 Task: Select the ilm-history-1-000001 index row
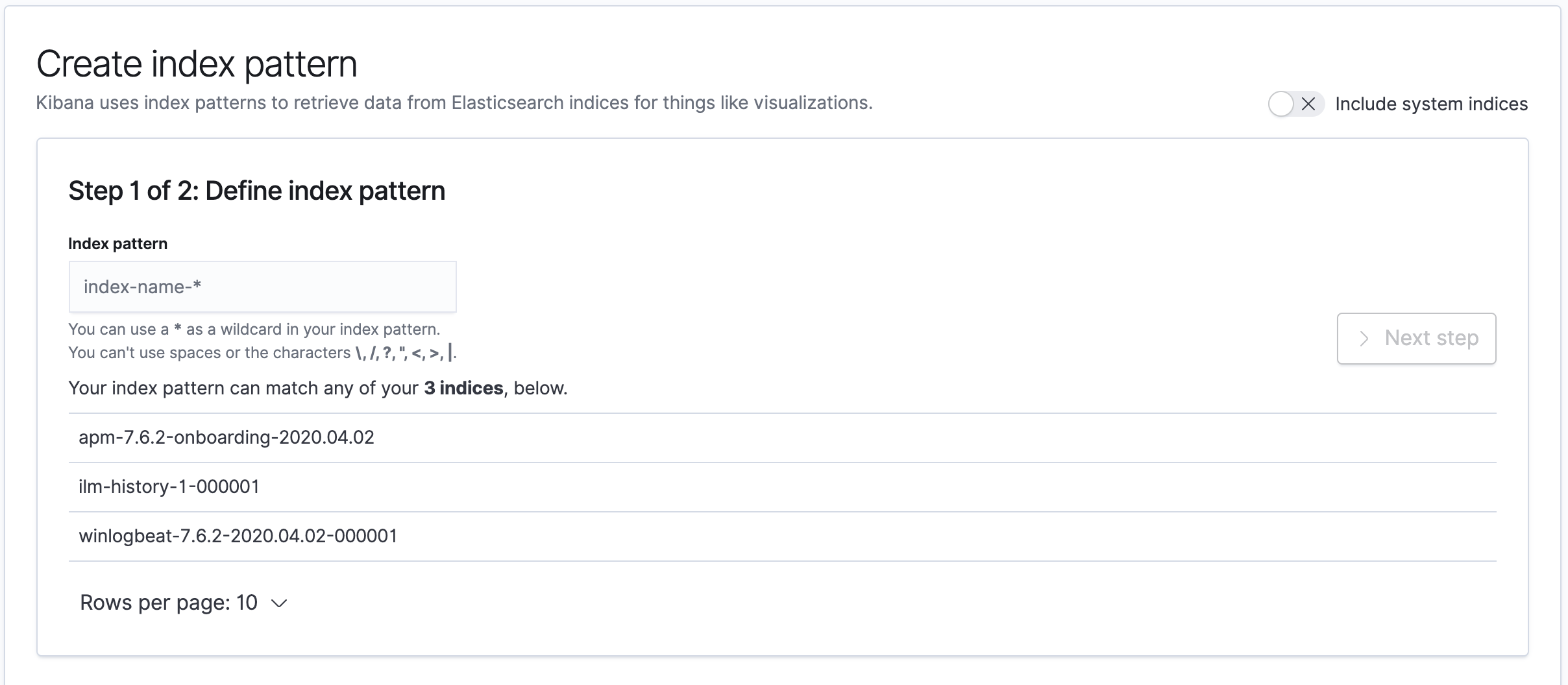(x=169, y=487)
